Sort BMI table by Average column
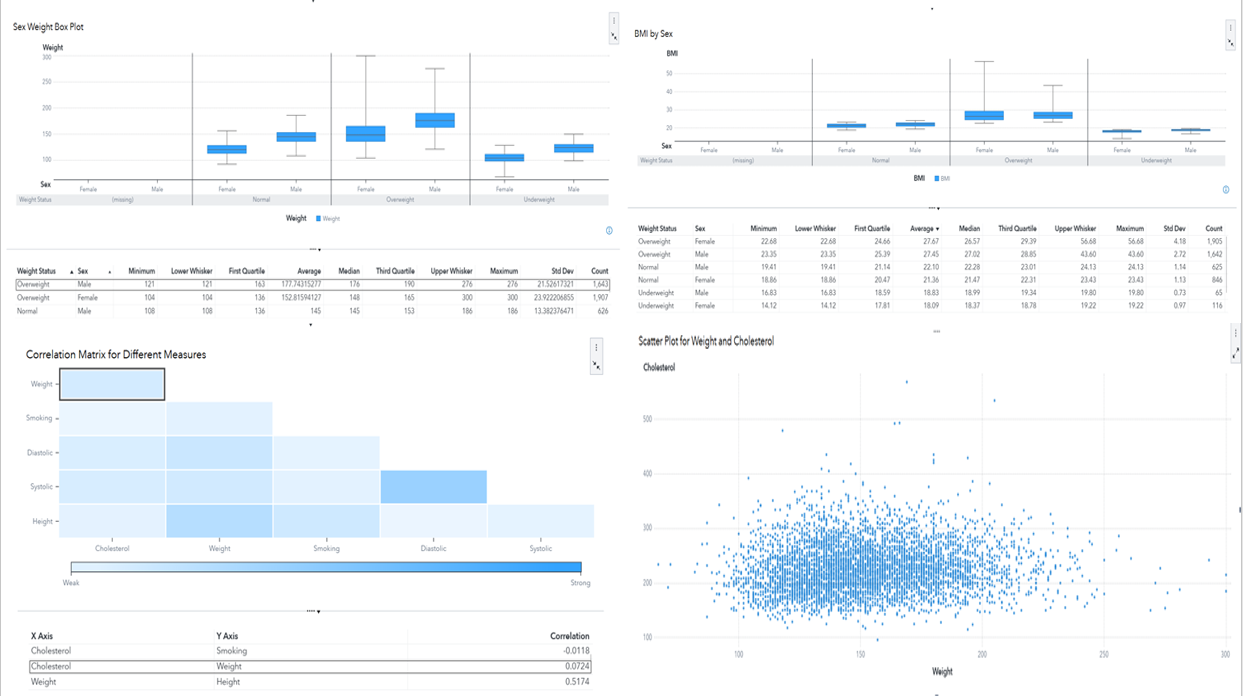The height and width of the screenshot is (696, 1243). [923, 229]
